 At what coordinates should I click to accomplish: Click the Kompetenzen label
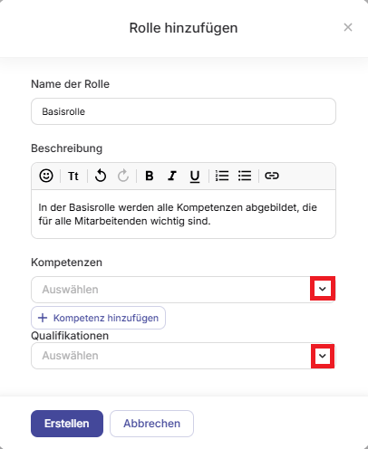(x=67, y=263)
